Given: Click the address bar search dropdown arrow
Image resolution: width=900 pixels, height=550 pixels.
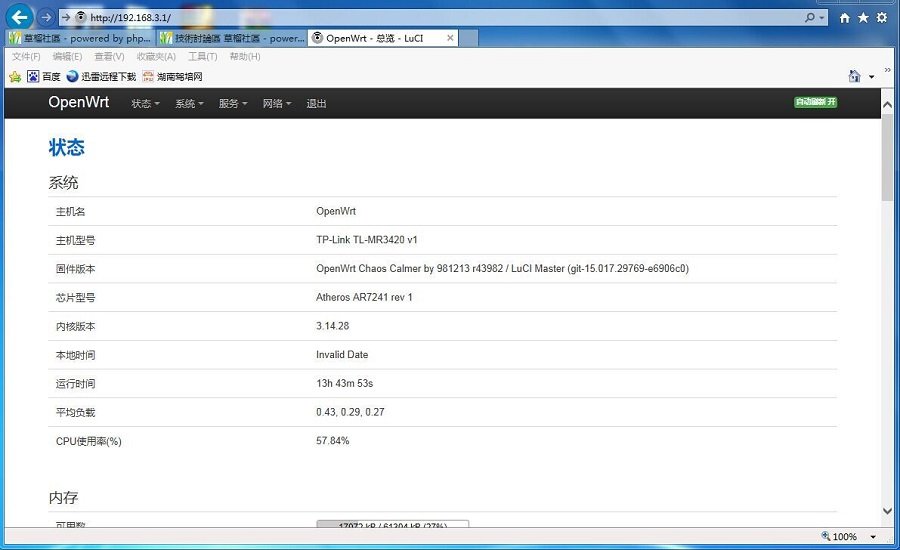Looking at the screenshot, I should [822, 18].
